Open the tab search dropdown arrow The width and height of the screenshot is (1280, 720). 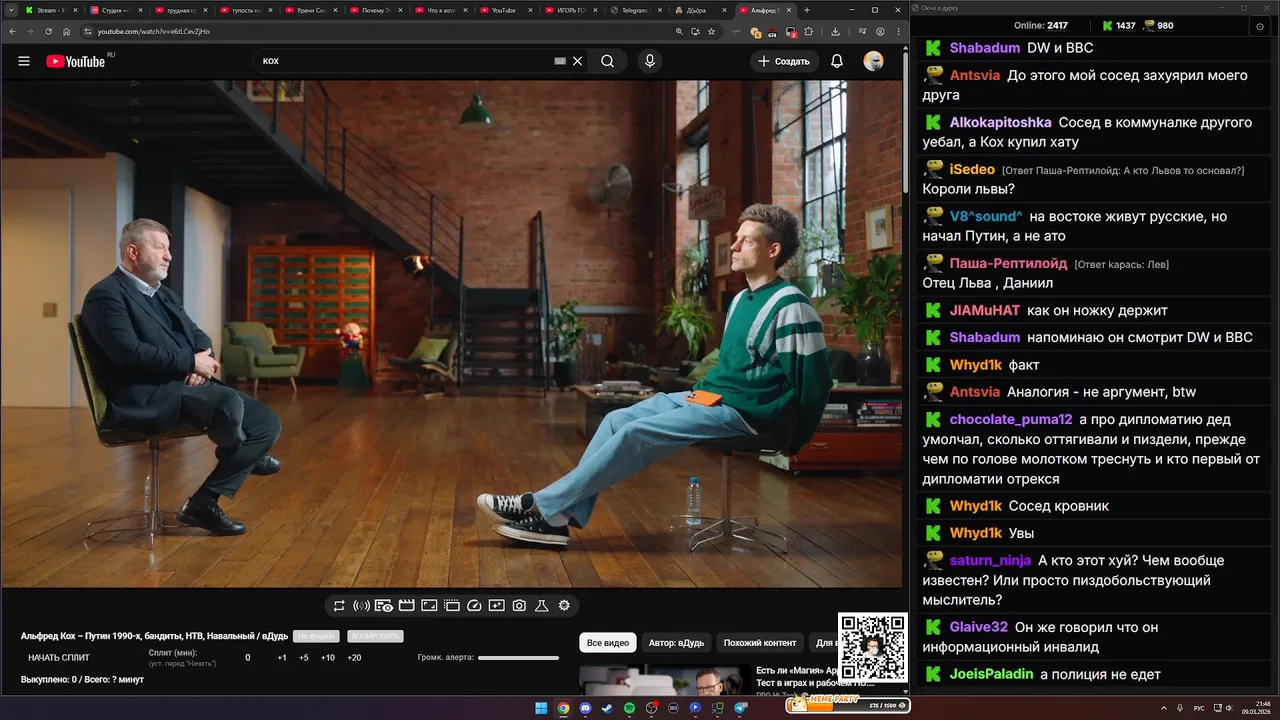point(9,10)
